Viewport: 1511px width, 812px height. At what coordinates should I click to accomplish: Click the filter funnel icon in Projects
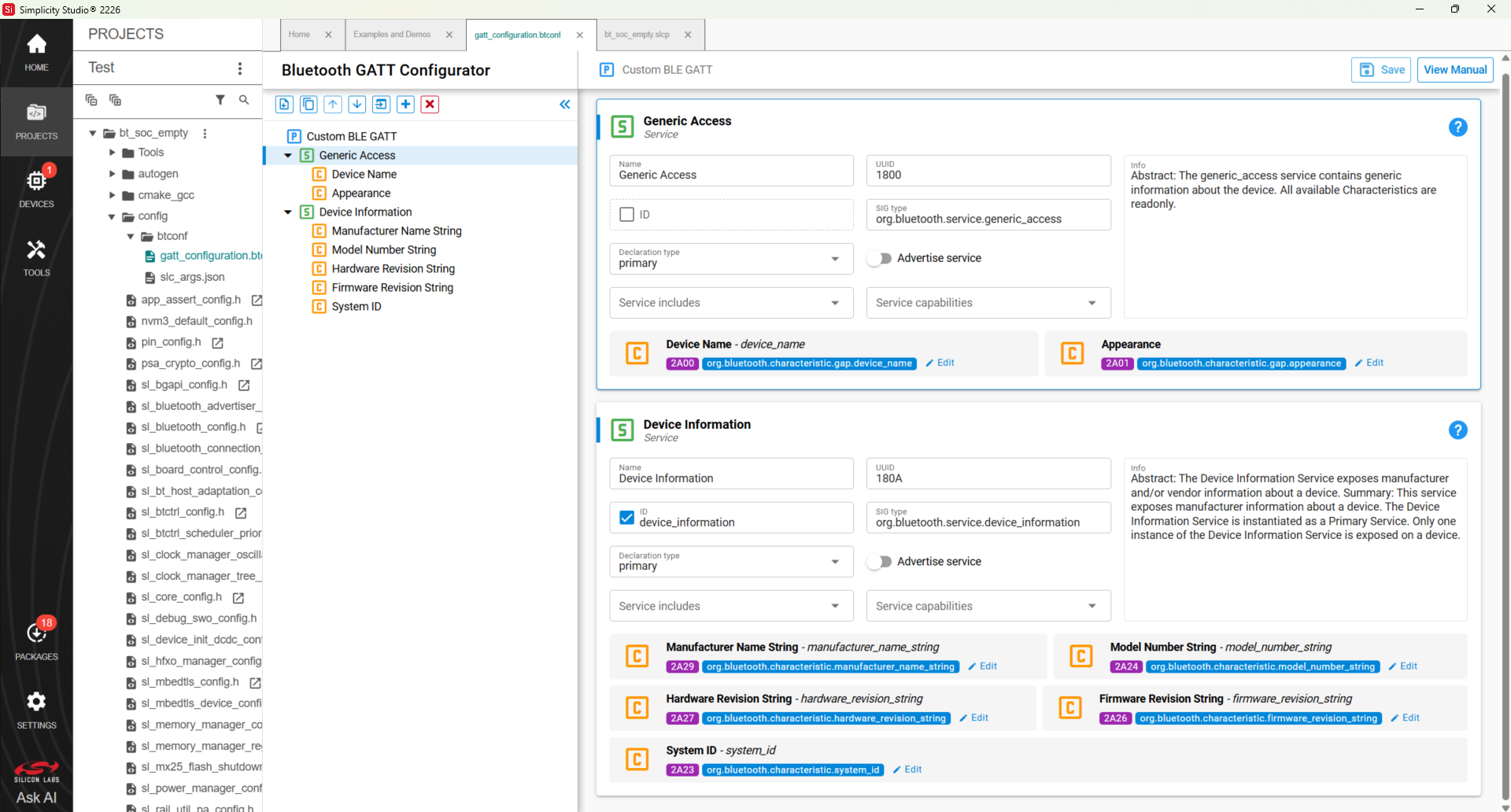point(220,100)
